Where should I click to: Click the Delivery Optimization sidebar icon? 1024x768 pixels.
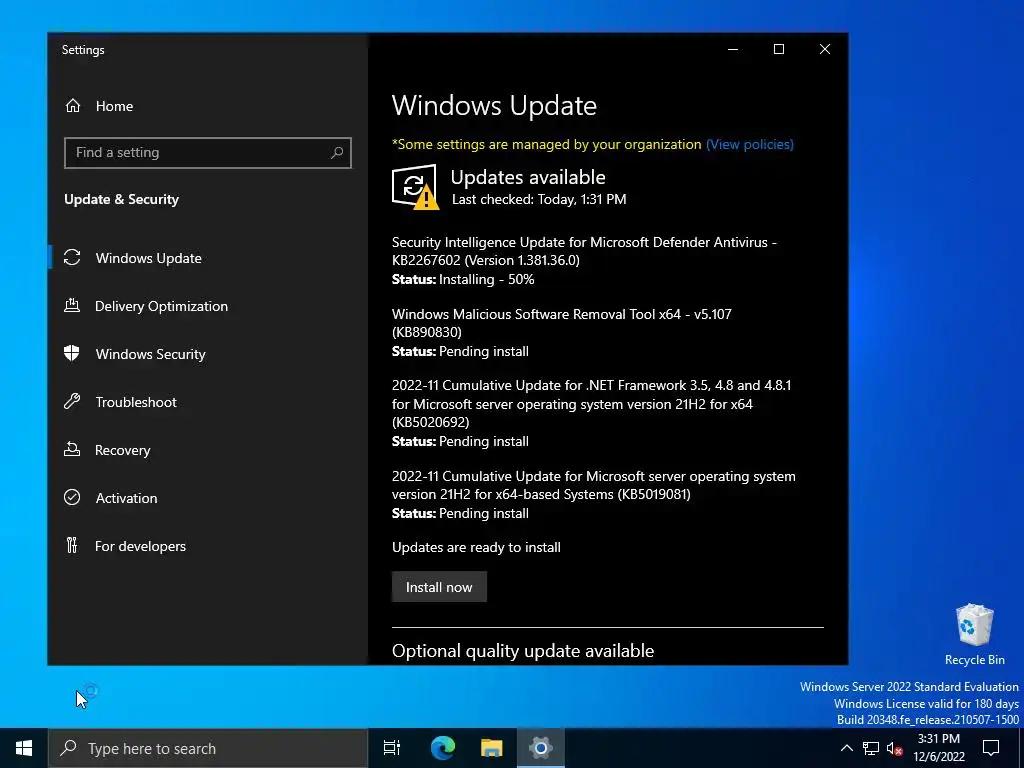point(72,306)
